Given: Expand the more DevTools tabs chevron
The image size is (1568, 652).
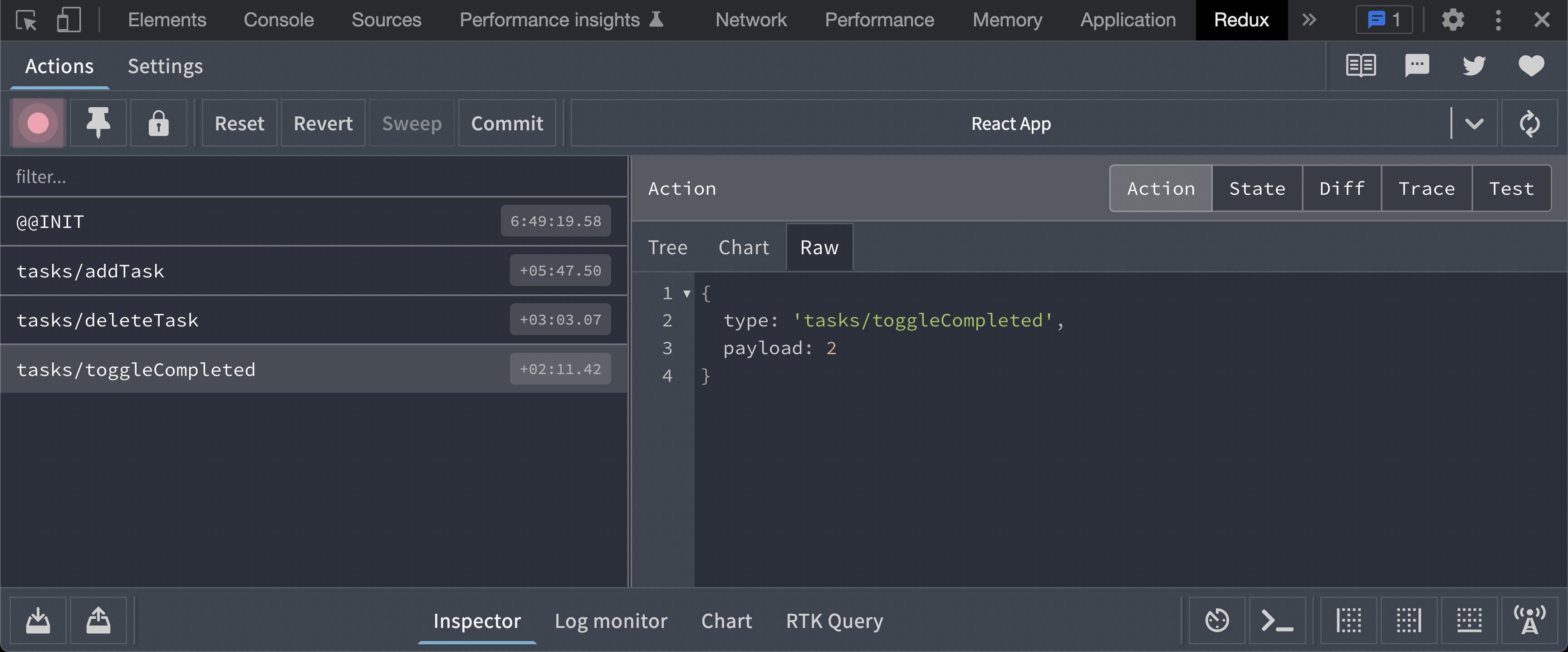Looking at the screenshot, I should point(1309,20).
